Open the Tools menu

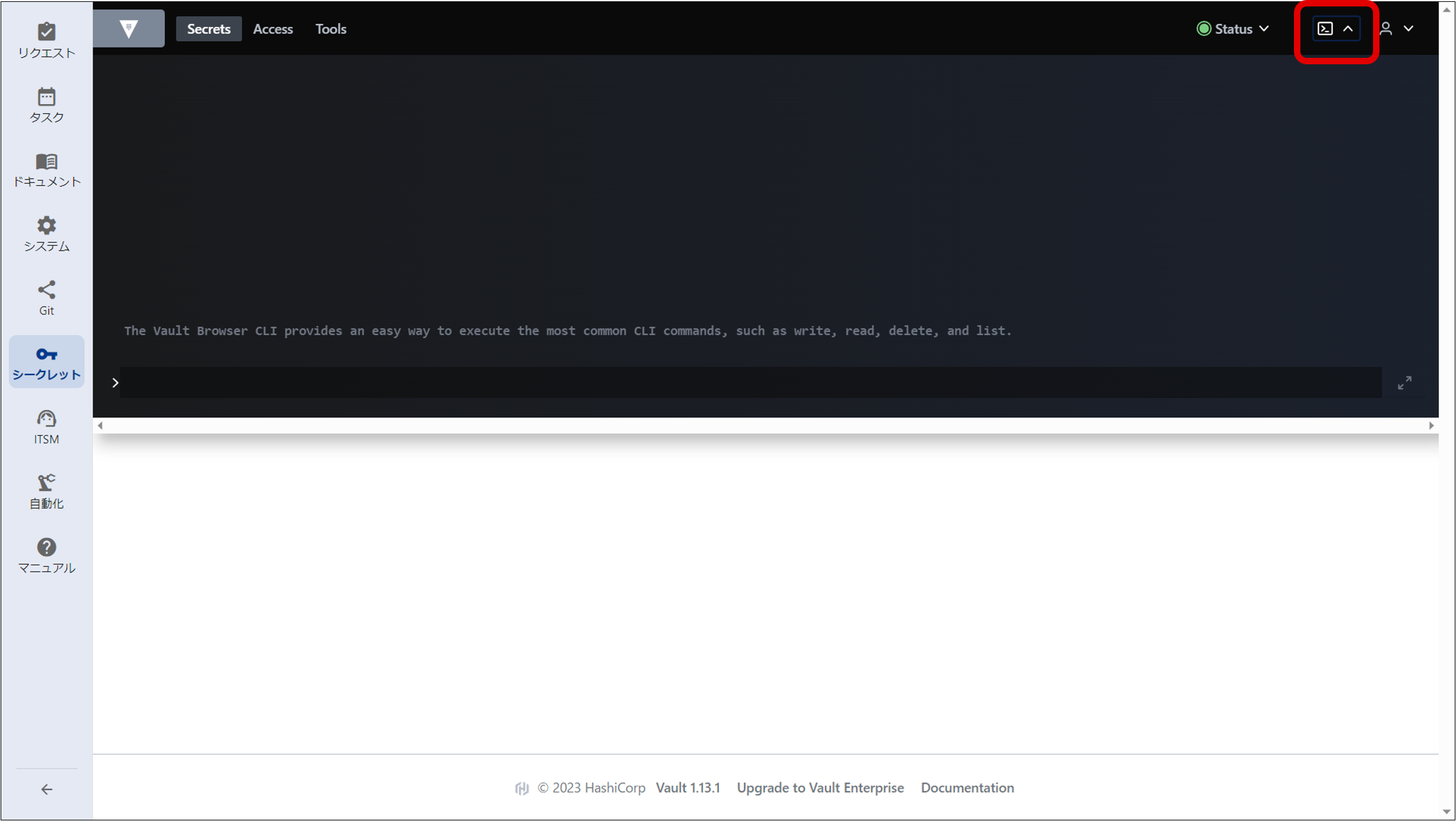click(x=331, y=28)
